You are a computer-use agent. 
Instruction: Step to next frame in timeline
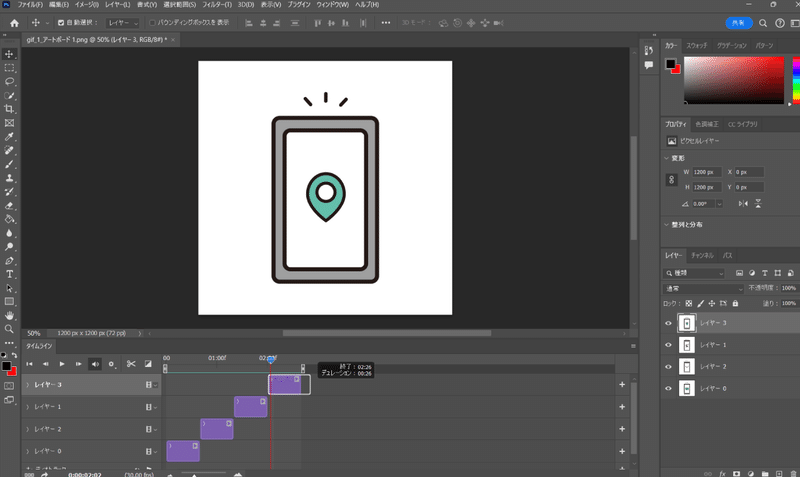[78, 364]
